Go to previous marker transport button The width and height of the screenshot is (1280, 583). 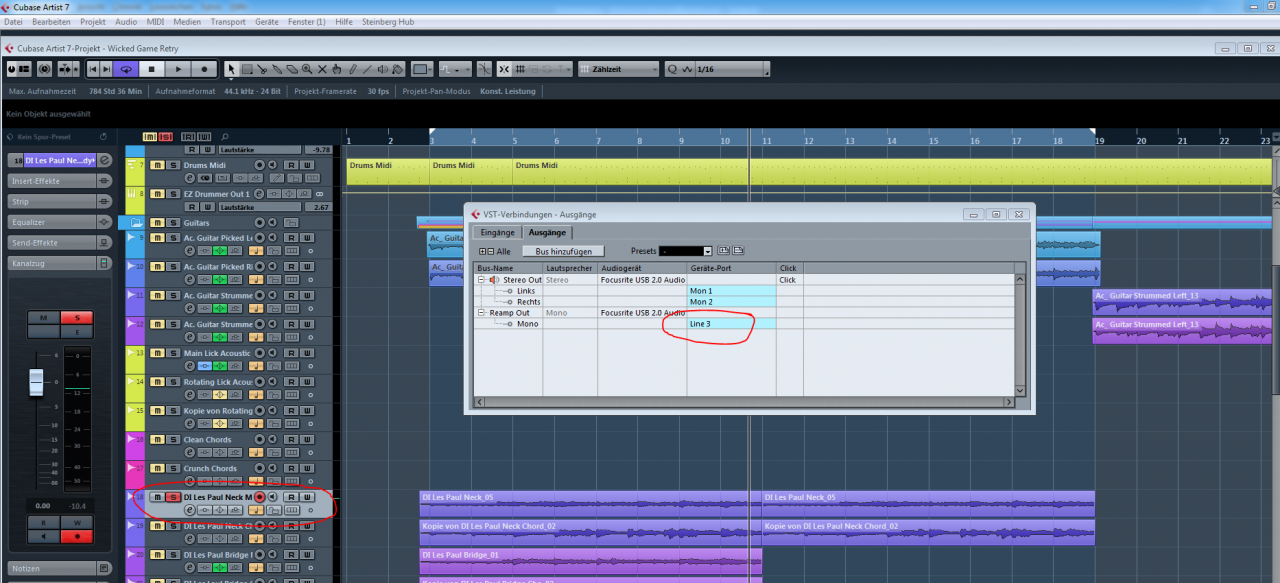click(92, 69)
